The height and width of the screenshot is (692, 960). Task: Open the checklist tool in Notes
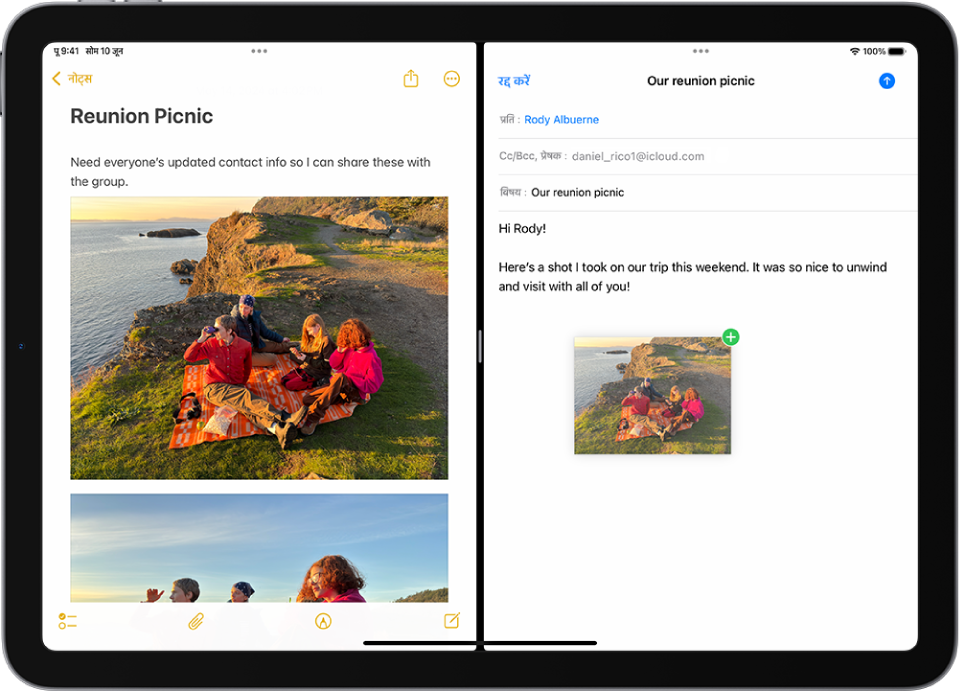click(x=67, y=621)
